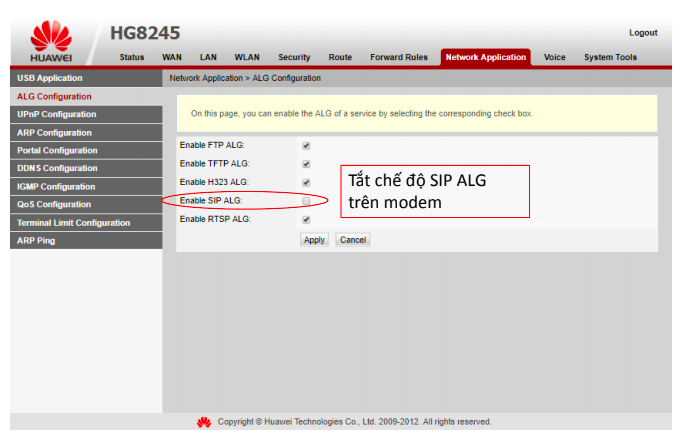This screenshot has width=692, height=437.
Task: Uncheck the RTSP ALG checkbox
Action: coord(306,219)
